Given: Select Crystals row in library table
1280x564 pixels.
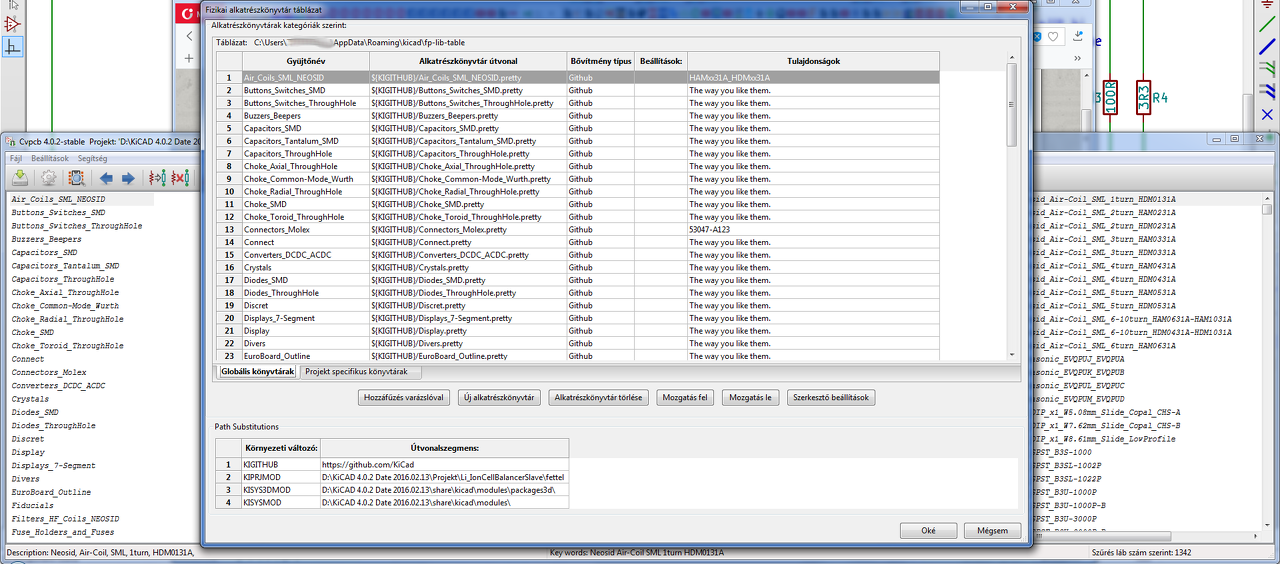Looking at the screenshot, I should 305,267.
